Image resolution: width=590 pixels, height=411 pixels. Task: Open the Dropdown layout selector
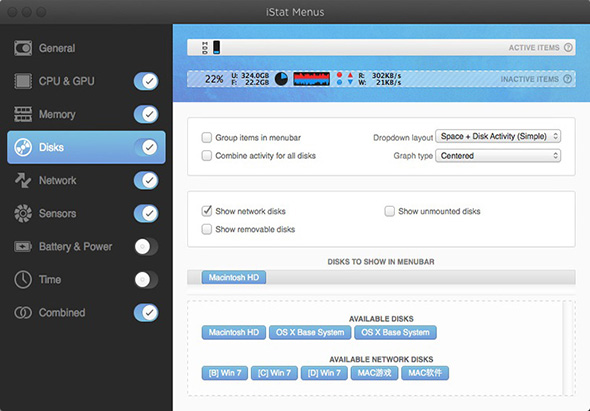click(498, 136)
